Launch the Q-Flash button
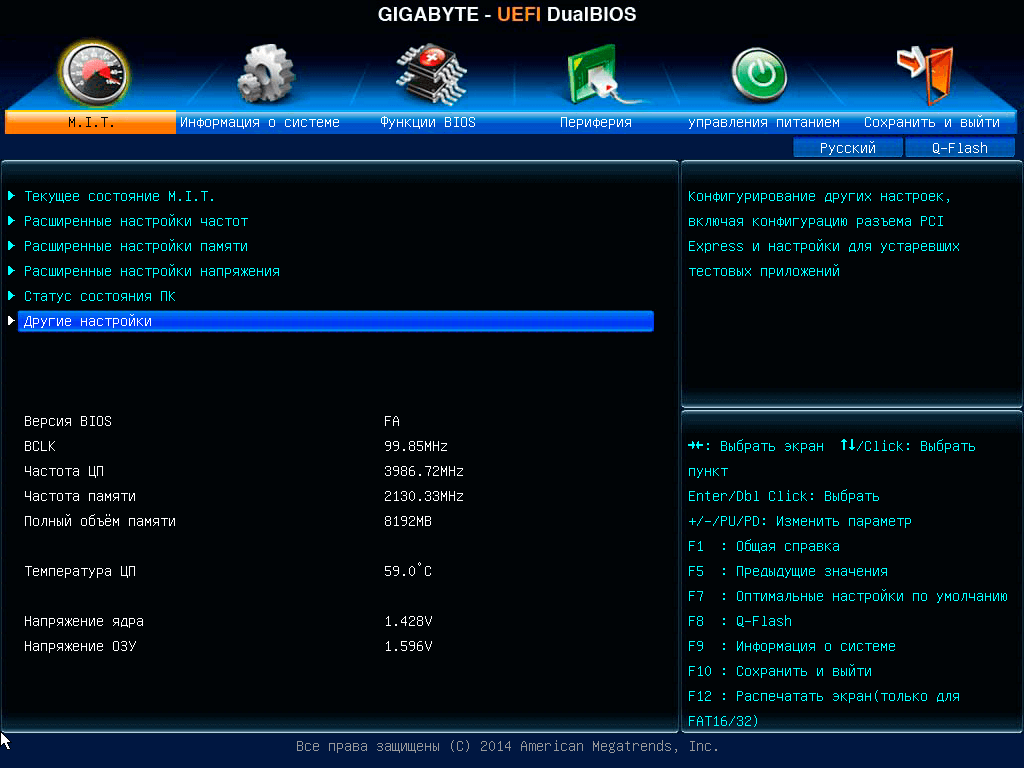The image size is (1024, 768). (959, 148)
